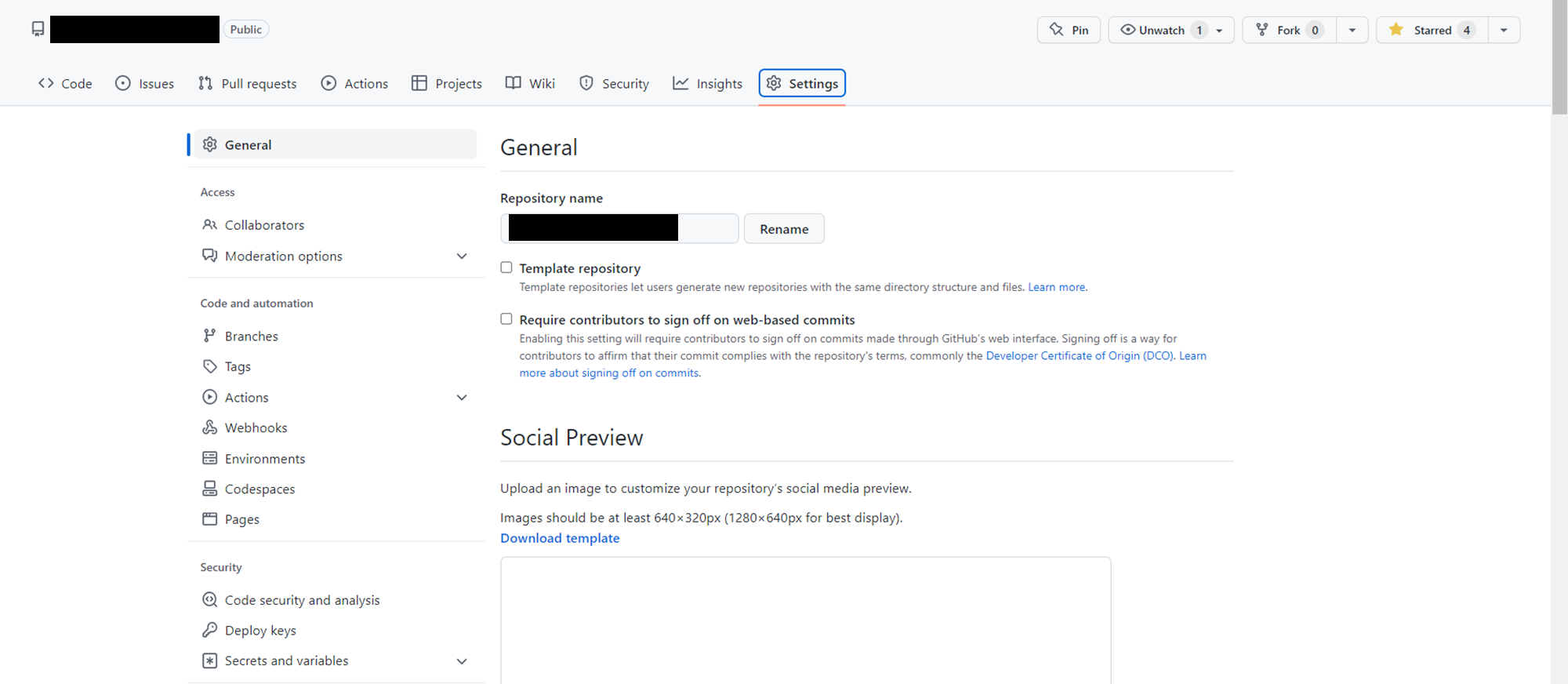Click the page vertical scrollbar thumb

(x=1559, y=56)
